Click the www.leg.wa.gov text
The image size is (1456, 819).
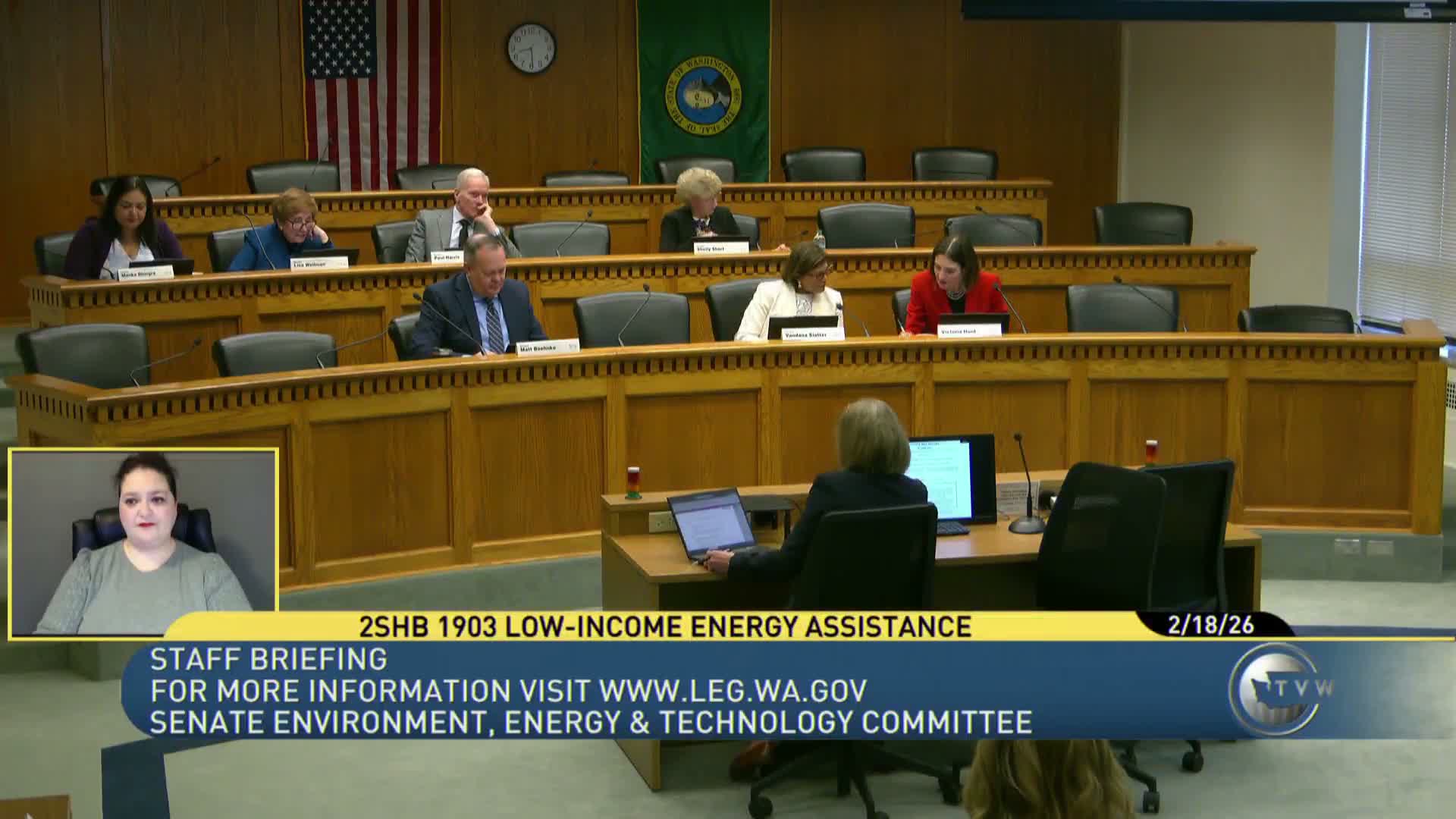[x=733, y=691]
